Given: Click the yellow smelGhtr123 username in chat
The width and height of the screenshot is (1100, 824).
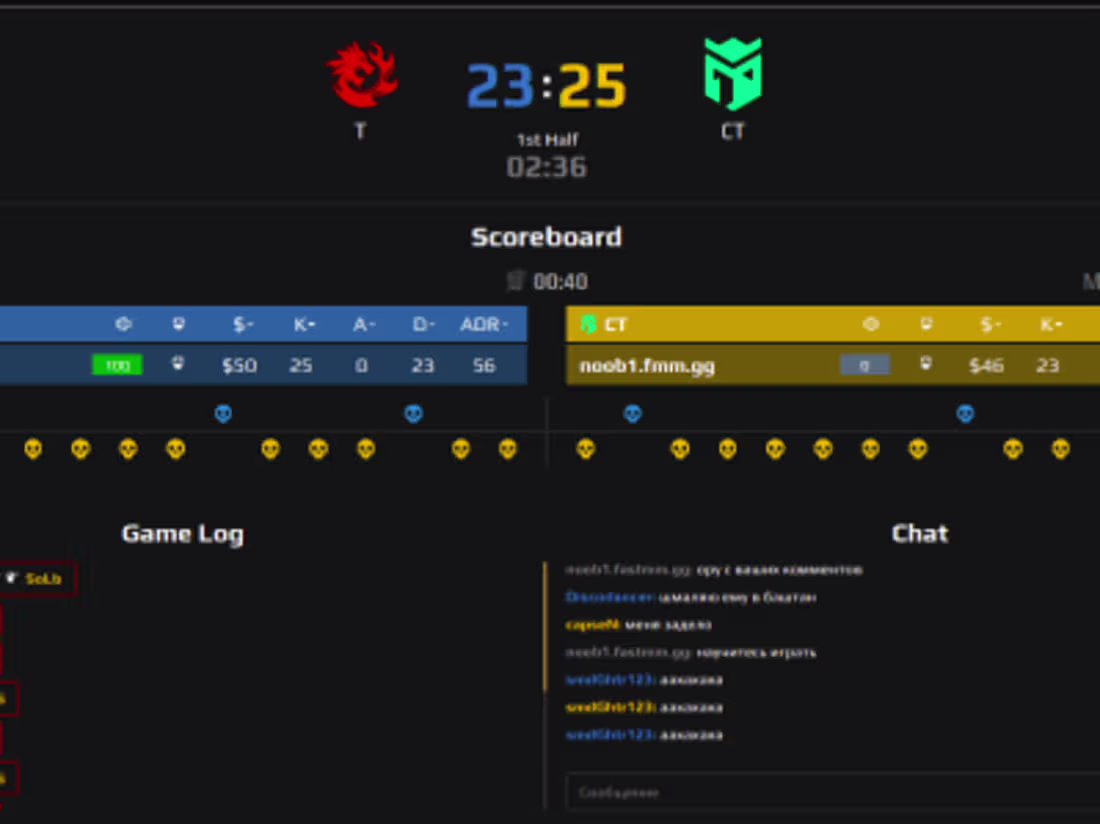Looking at the screenshot, I should pyautogui.click(x=610, y=707).
